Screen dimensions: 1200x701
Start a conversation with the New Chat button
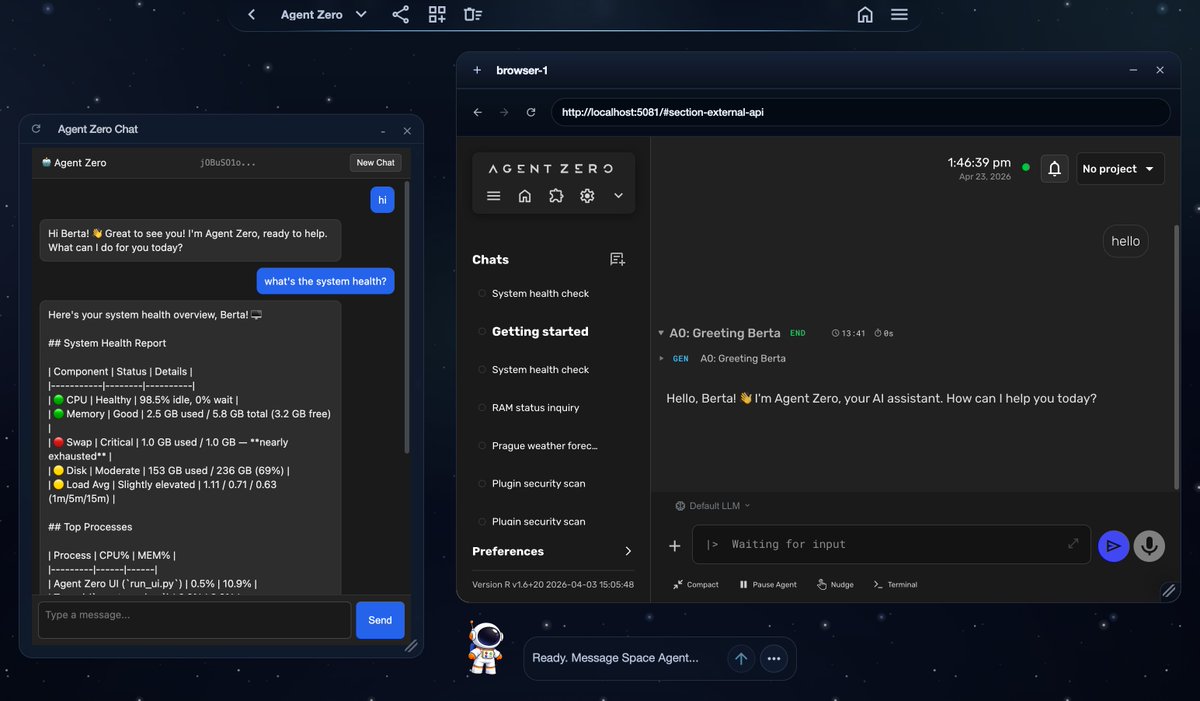click(x=376, y=163)
